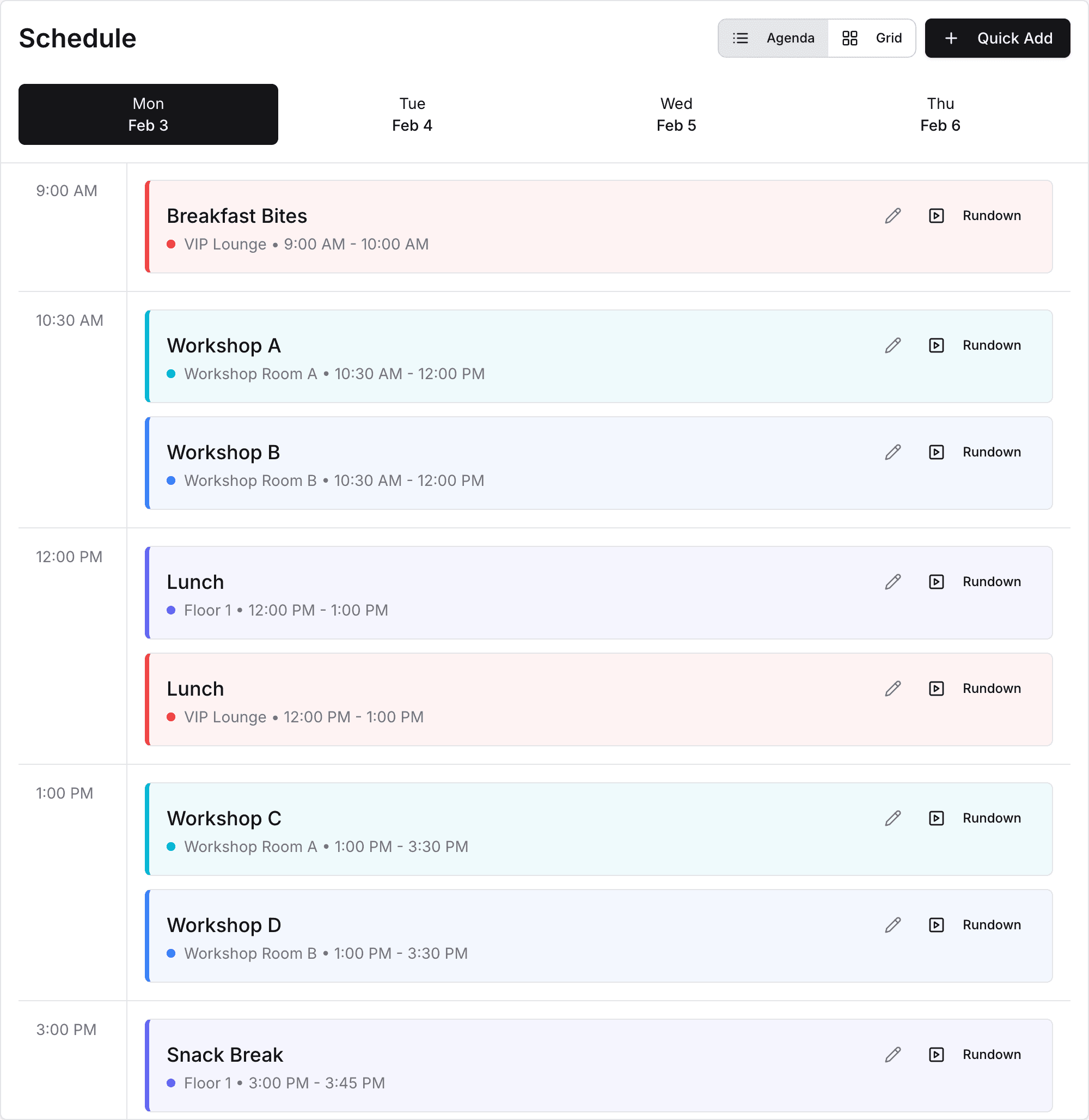Click blue venue dot on Workshop B
This screenshot has height=1120, width=1089.
(171, 480)
